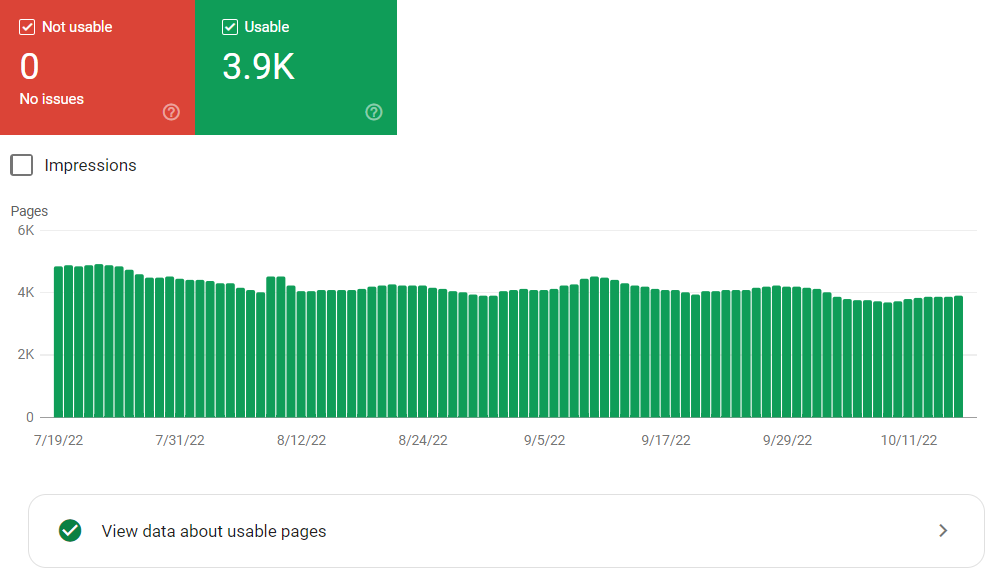
Task: Click the Pages axis title
Action: 30,211
